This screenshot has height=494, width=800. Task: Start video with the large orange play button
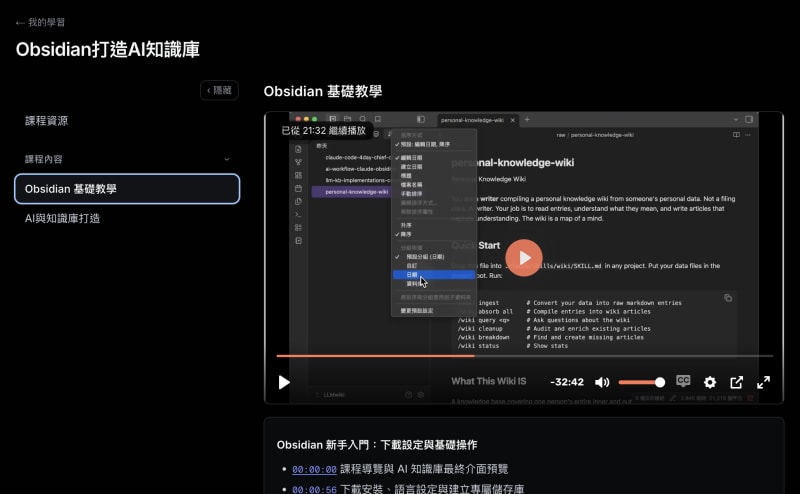[x=524, y=258]
